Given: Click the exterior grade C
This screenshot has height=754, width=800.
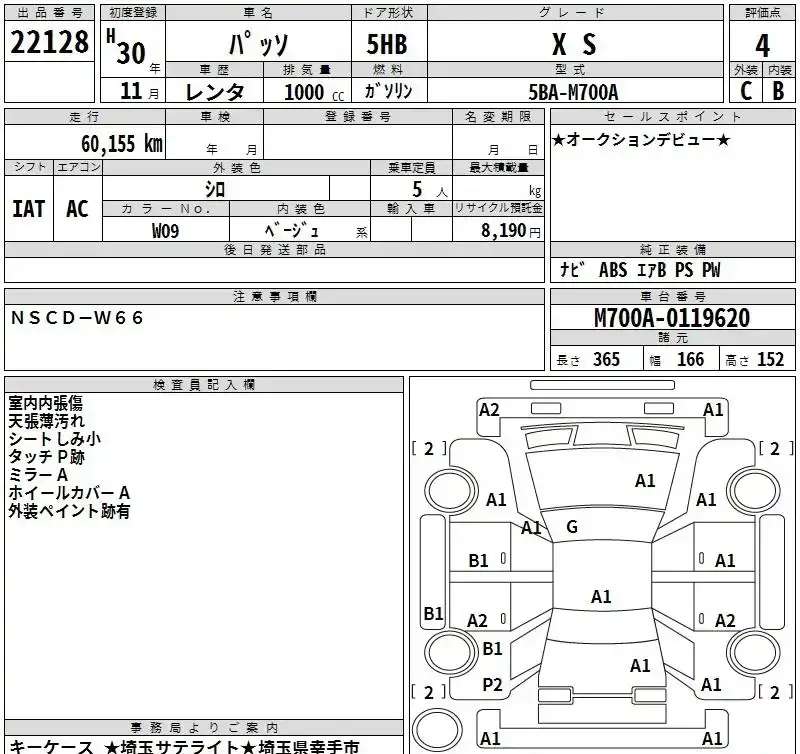Looking at the screenshot, I should (746, 91).
